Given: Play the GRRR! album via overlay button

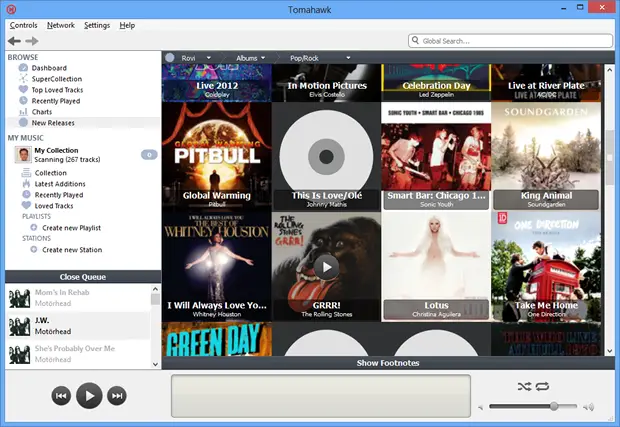Looking at the screenshot, I should click(x=326, y=267).
